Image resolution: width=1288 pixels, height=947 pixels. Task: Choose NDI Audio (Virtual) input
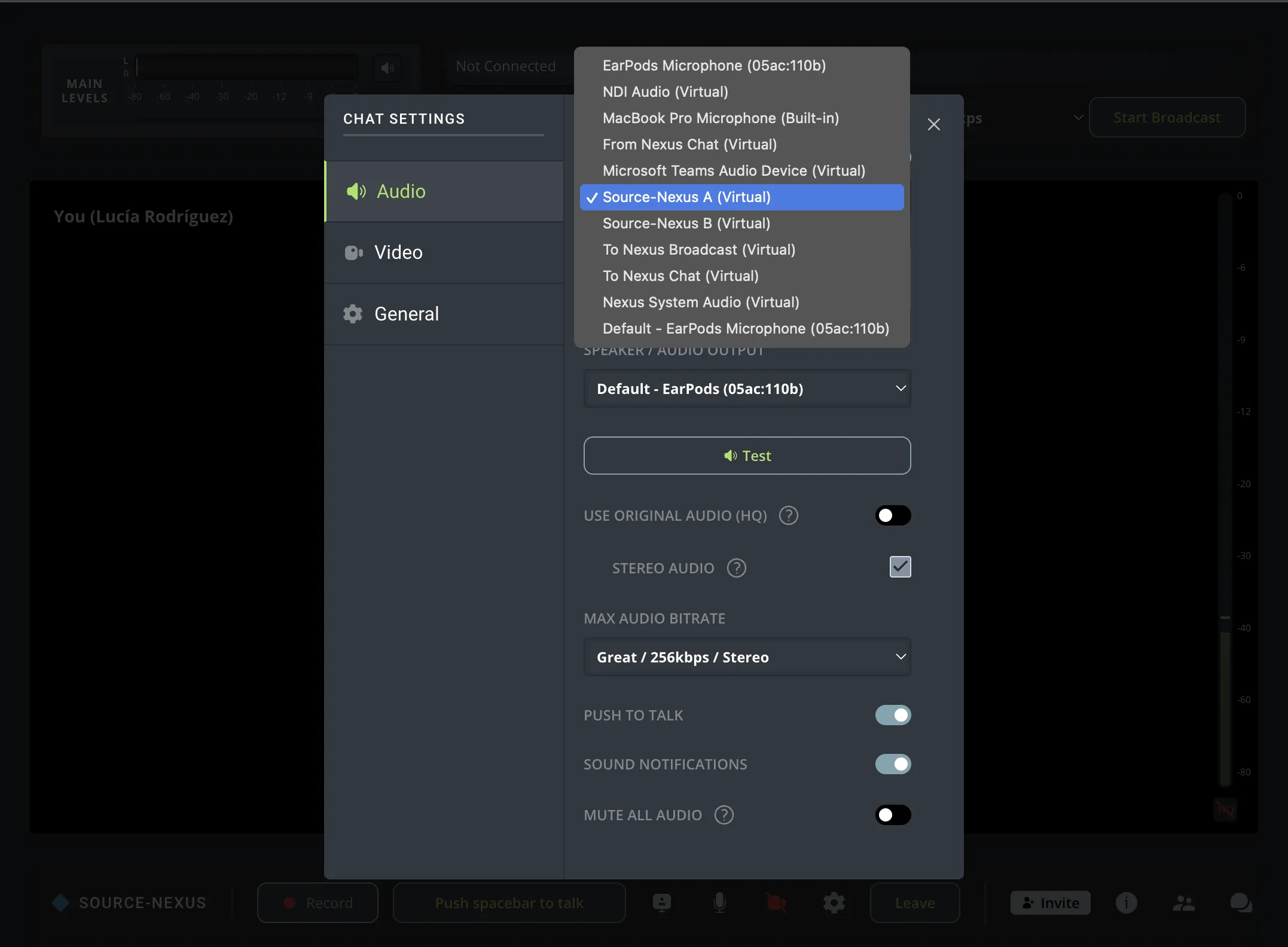click(741, 91)
